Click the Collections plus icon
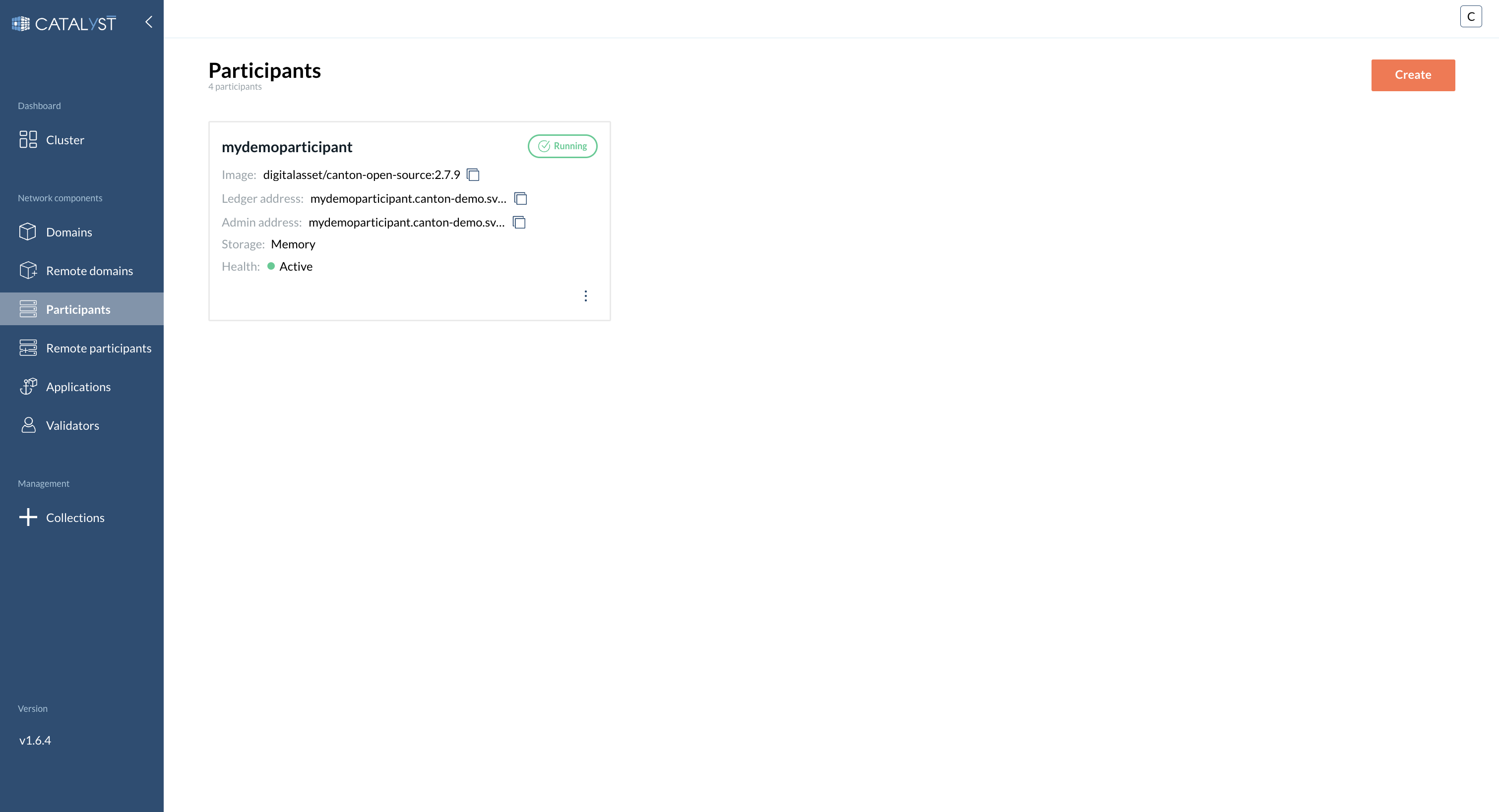This screenshot has width=1499, height=812. [28, 517]
